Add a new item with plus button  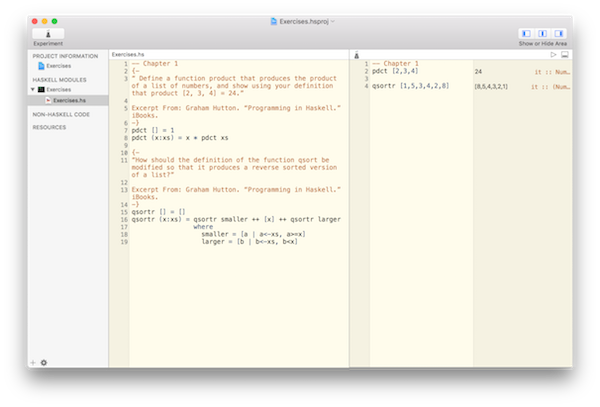(x=33, y=363)
